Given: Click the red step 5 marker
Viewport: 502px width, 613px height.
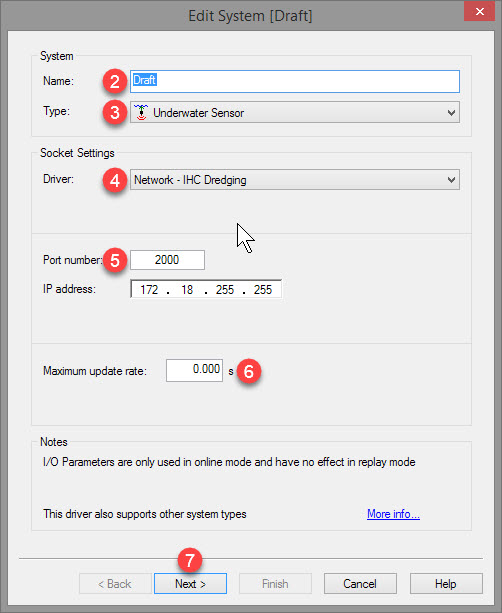Looking at the screenshot, I should [x=115, y=260].
